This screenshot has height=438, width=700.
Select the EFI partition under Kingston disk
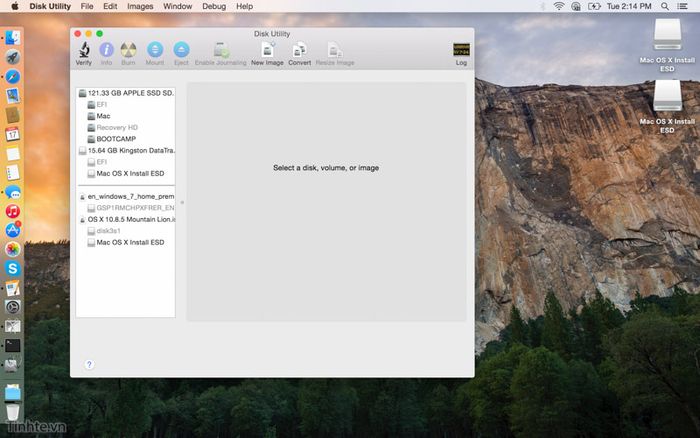(x=97, y=162)
